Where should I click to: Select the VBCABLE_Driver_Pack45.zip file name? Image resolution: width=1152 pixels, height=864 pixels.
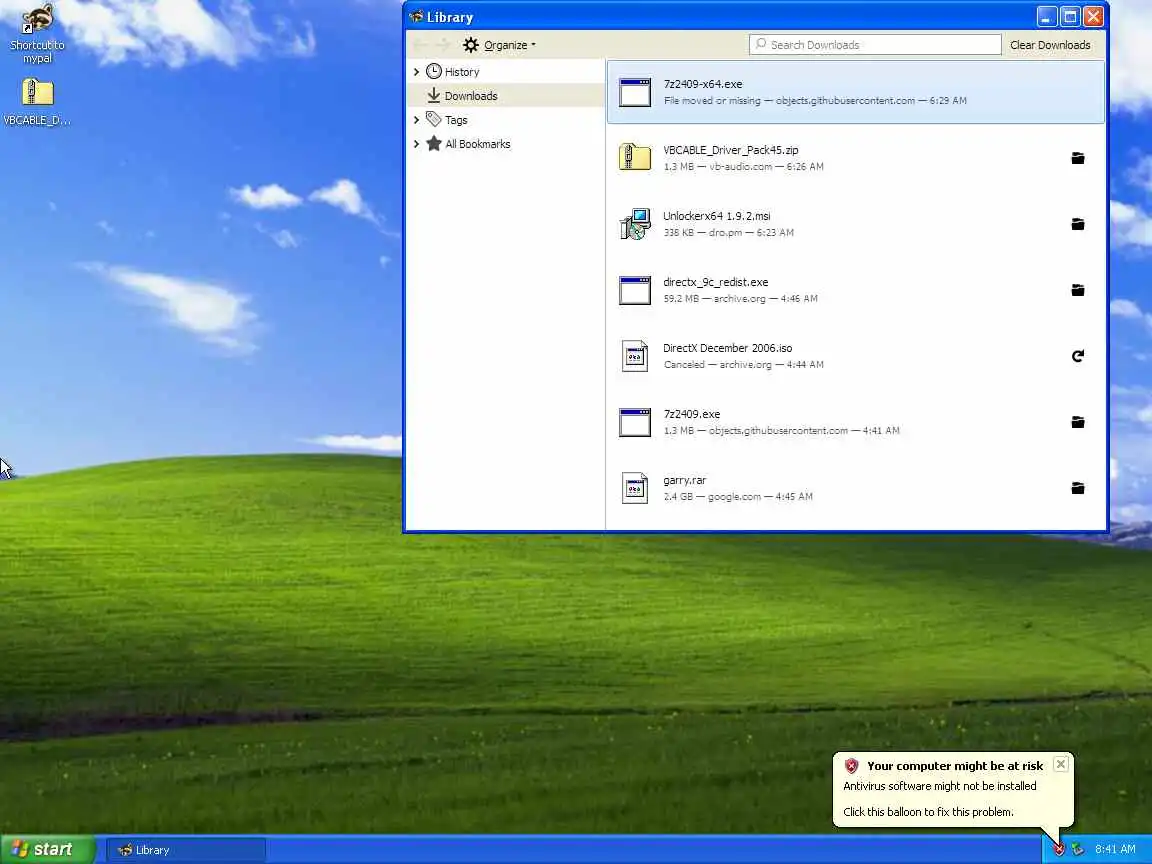pos(730,150)
